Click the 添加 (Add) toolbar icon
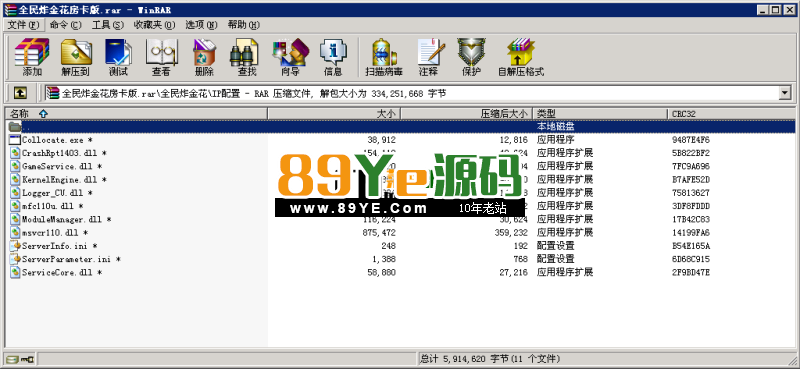The width and height of the screenshot is (800, 369). (32, 57)
